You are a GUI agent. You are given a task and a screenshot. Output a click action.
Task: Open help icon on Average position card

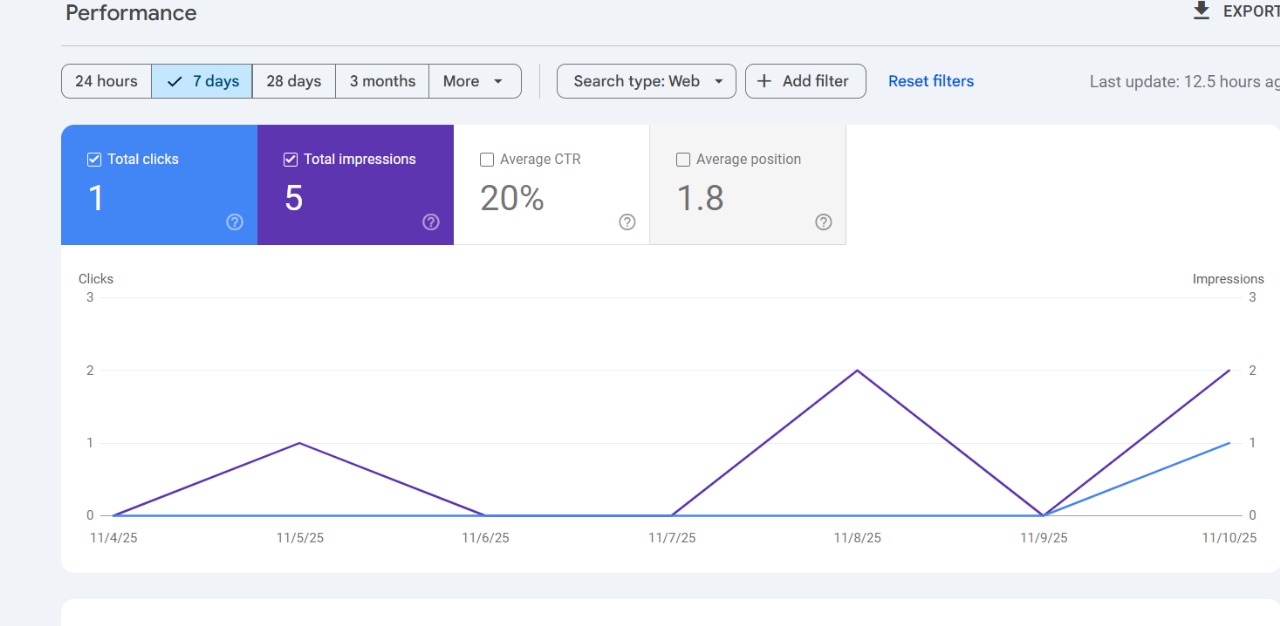click(x=823, y=222)
